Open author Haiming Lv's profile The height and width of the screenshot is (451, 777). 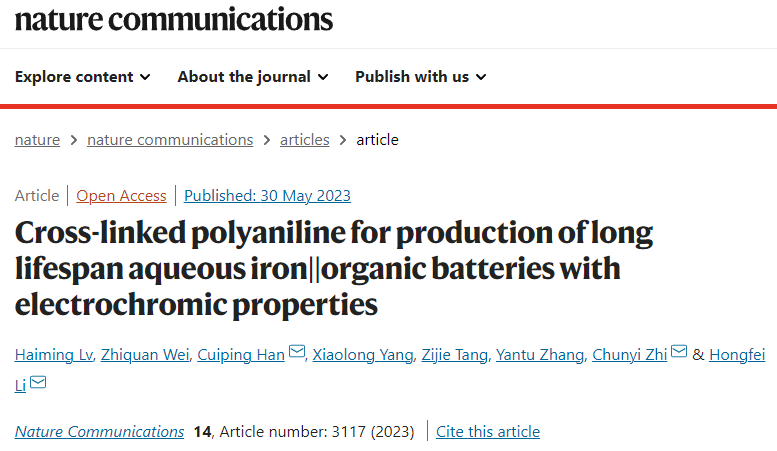click(55, 354)
